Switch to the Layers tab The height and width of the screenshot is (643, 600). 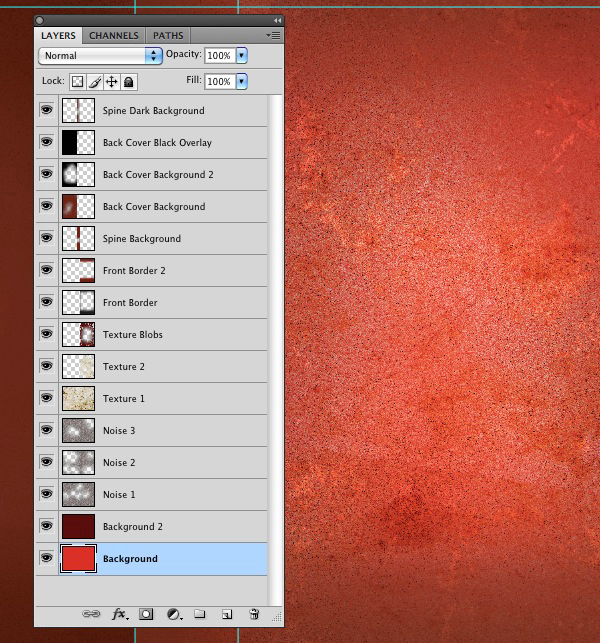coord(58,36)
